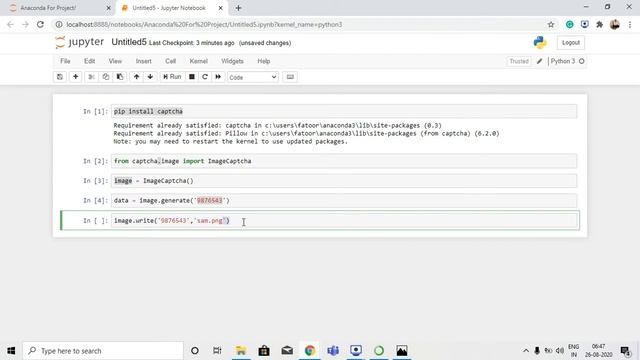The height and width of the screenshot is (360, 640).
Task: Insert a cell below with the plus icon
Action: [76, 77]
